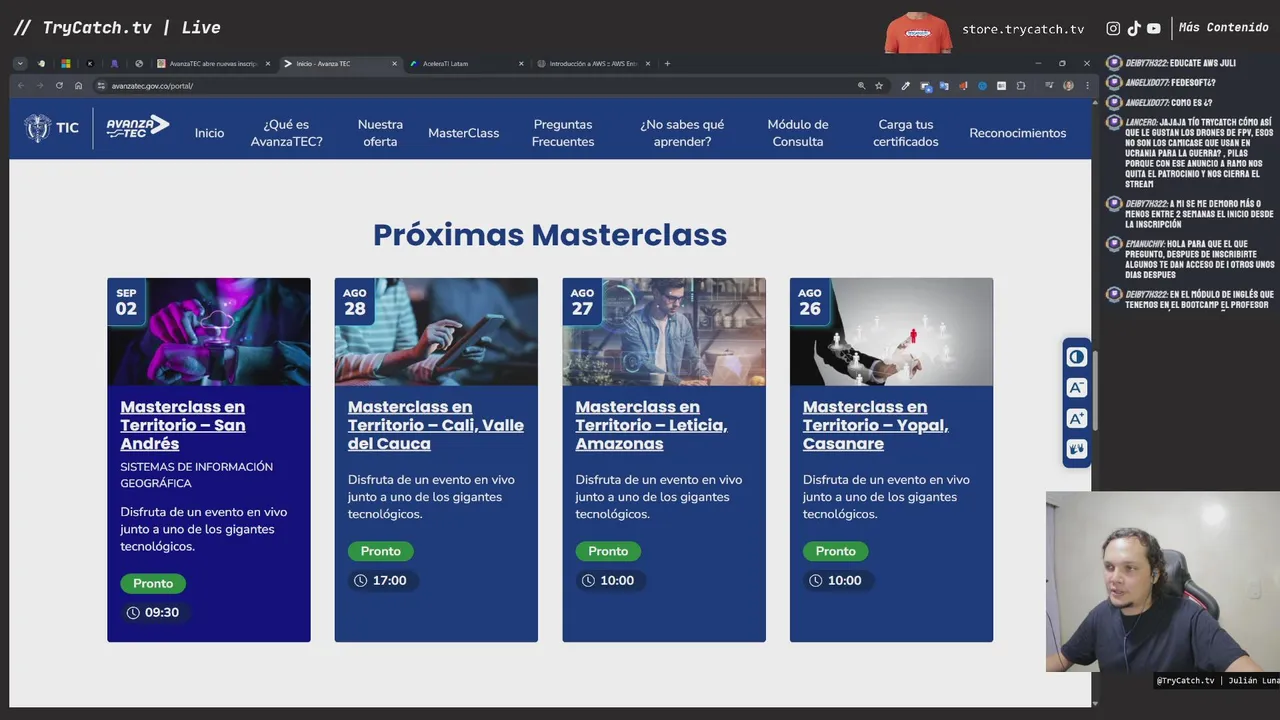Open page zoom magnifier in address bar
The image size is (1280, 720).
861,86
